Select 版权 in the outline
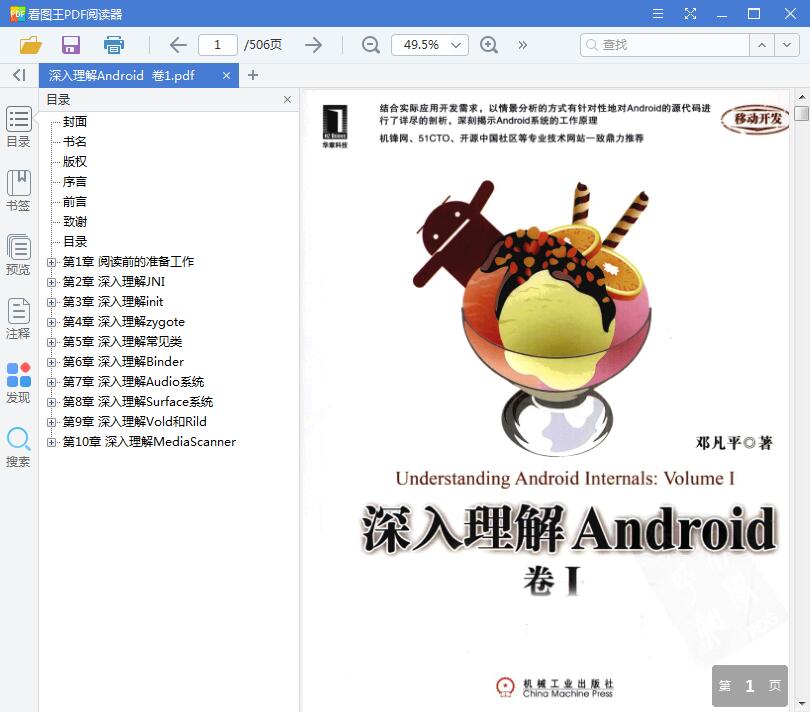Screen dimensions: 810x712 75,162
